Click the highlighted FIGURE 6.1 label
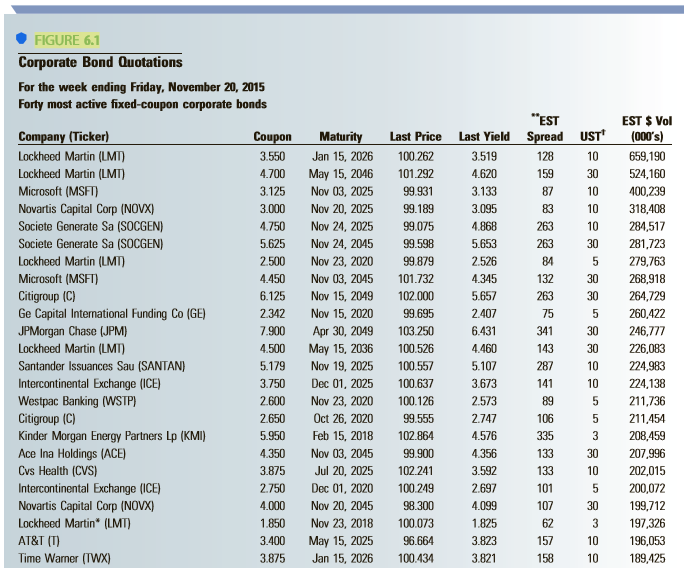The image size is (684, 568). [67, 40]
